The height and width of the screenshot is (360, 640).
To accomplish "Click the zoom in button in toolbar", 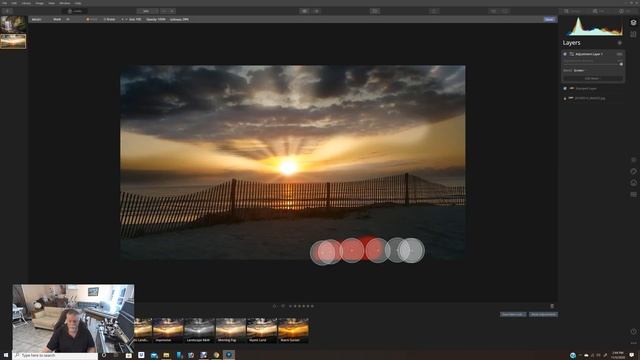I will (173, 11).
